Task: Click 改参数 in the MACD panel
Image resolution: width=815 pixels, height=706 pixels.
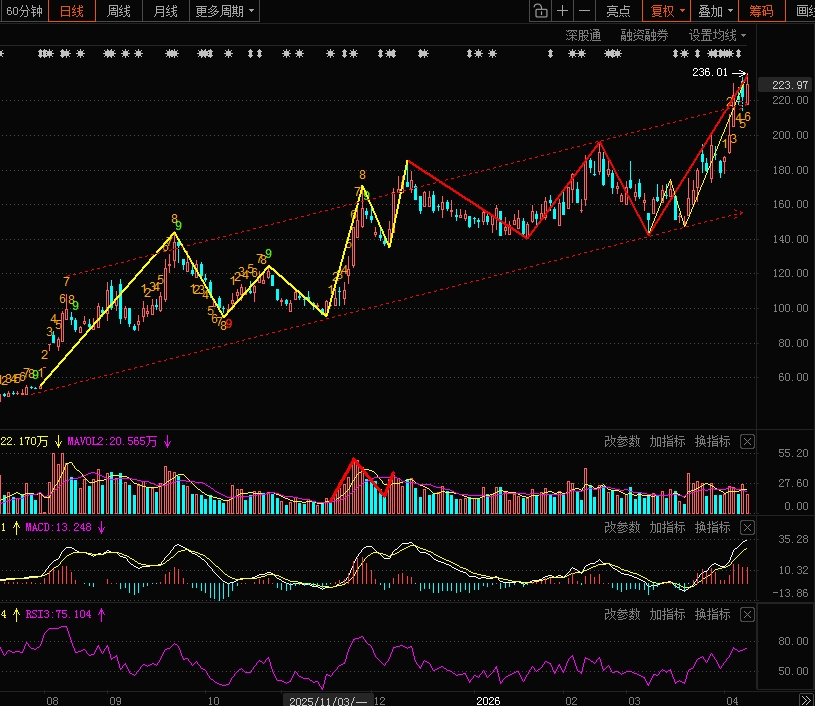Action: click(622, 528)
